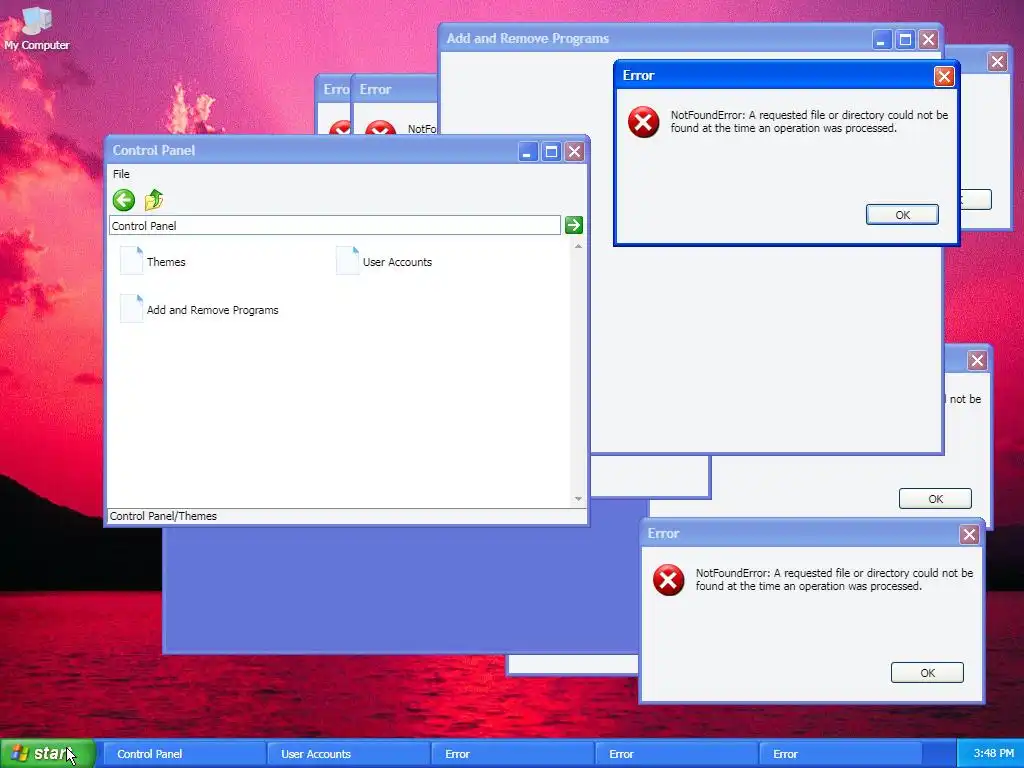Click the User Accounts label in Control Panel
The image size is (1024, 768).
397,262
